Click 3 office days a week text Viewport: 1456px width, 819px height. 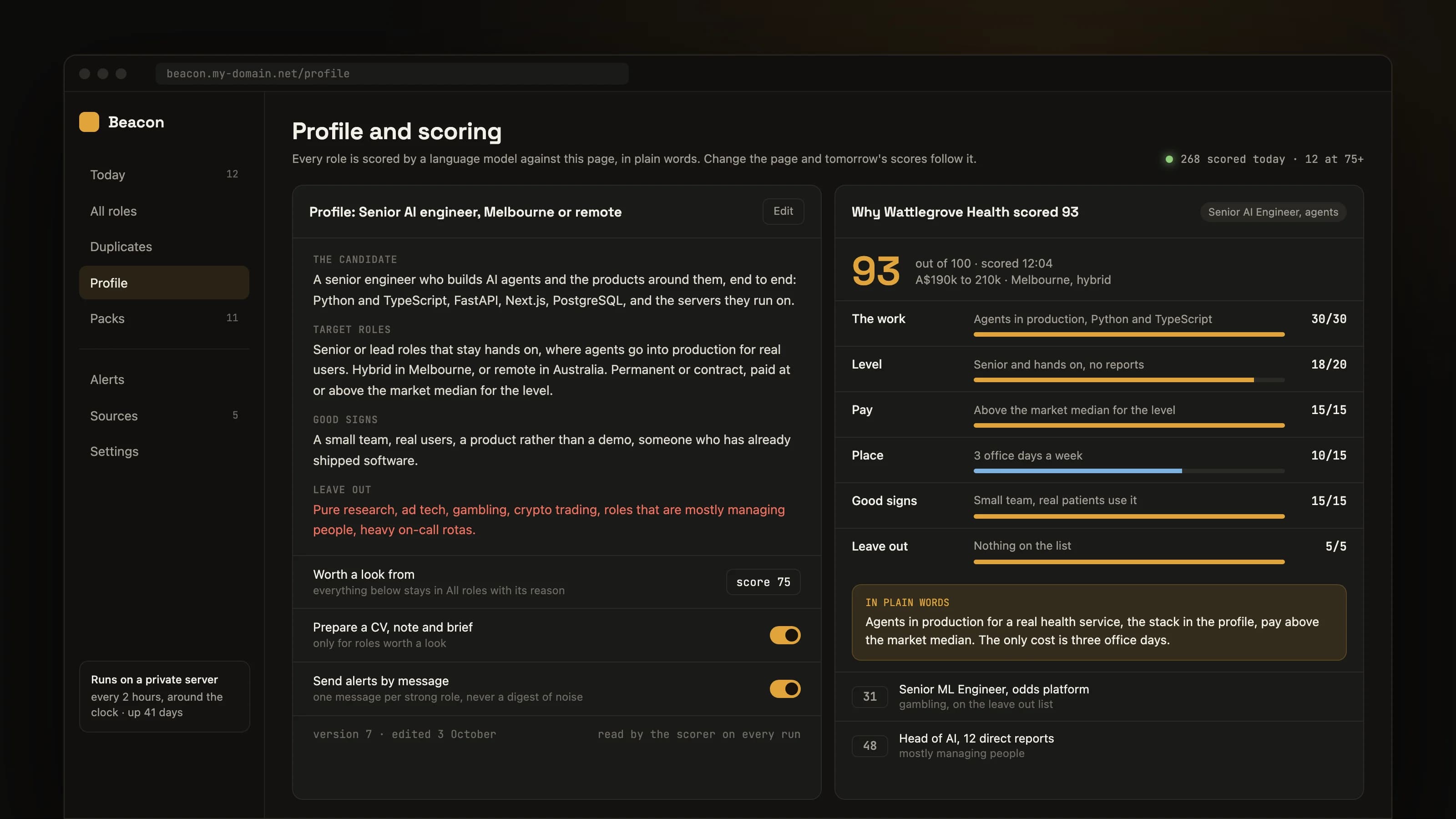(x=1027, y=455)
